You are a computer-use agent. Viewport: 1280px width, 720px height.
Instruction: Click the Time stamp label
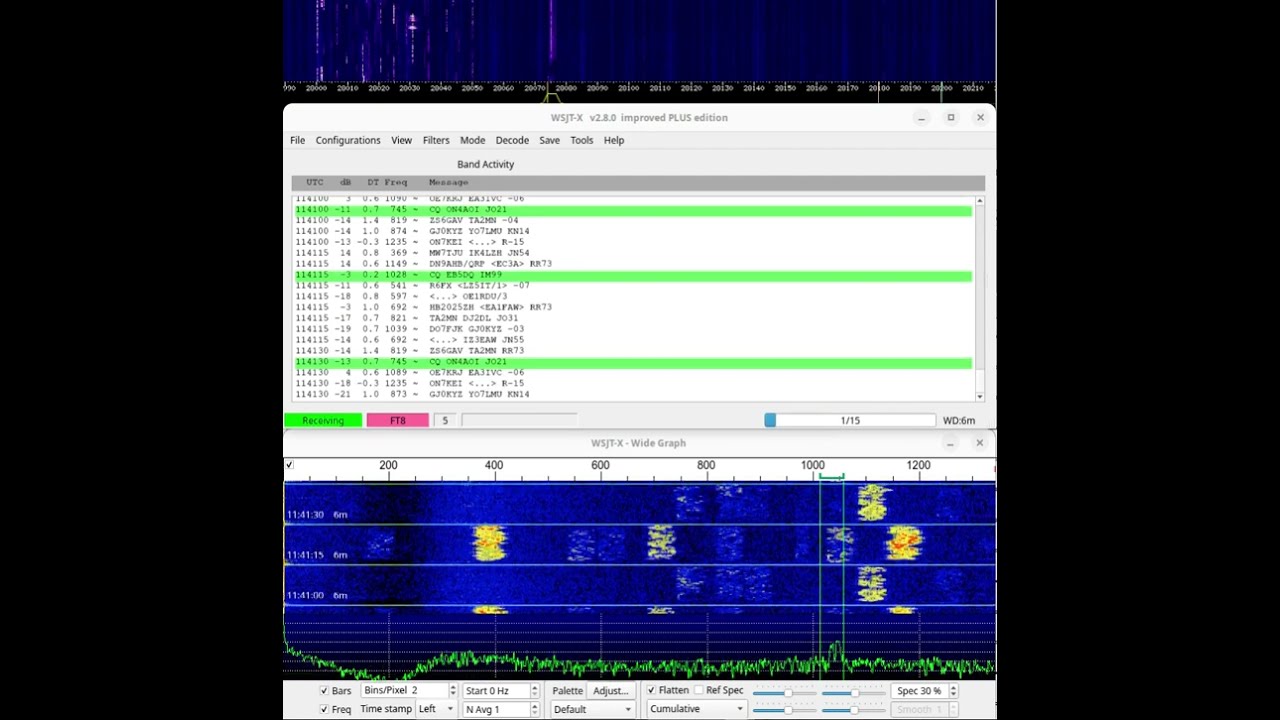point(386,709)
